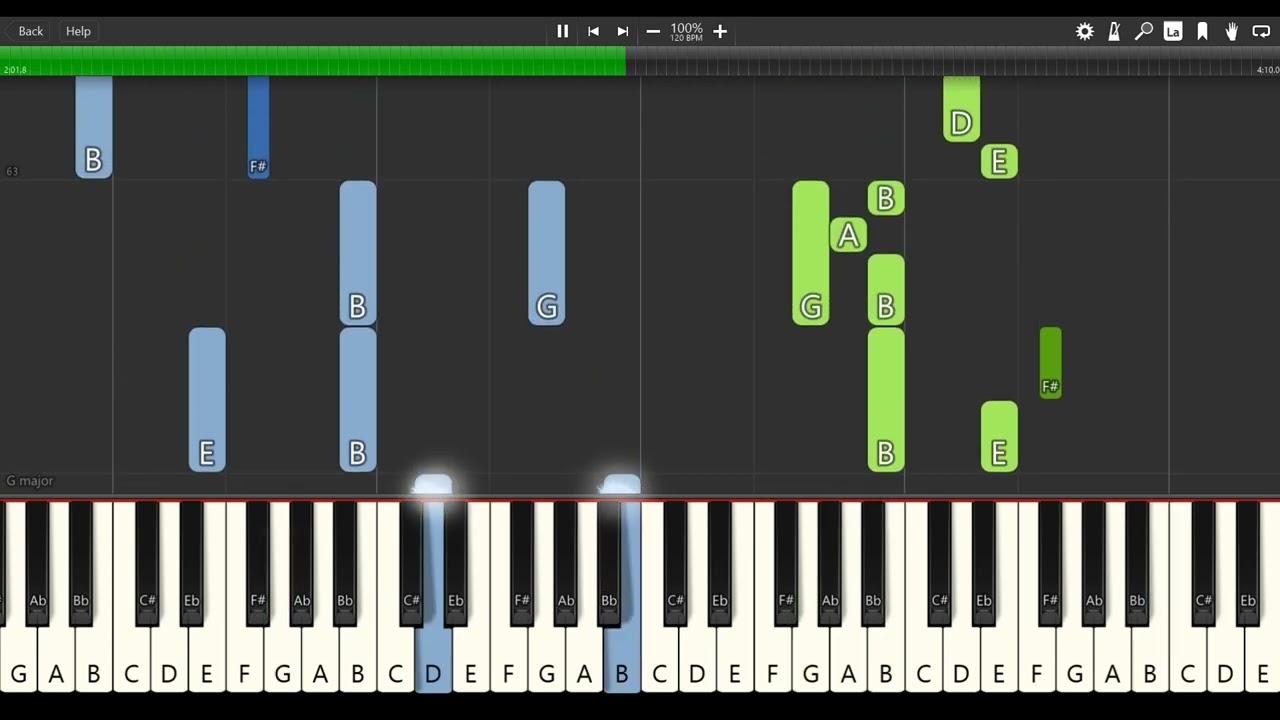This screenshot has width=1280, height=720.
Task: Click the G major key signature label
Action: click(x=30, y=481)
